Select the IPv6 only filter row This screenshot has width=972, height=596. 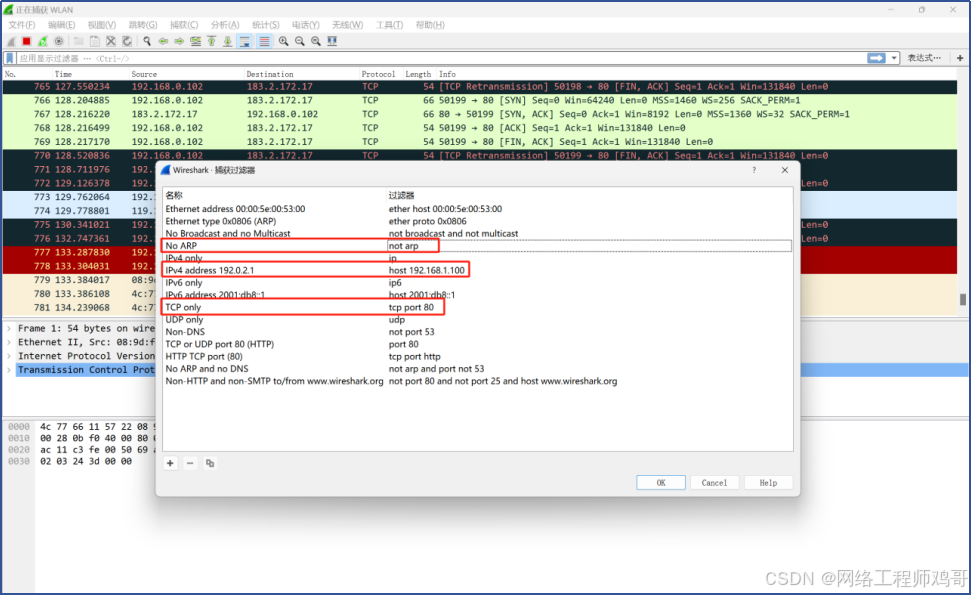[x=477, y=283]
